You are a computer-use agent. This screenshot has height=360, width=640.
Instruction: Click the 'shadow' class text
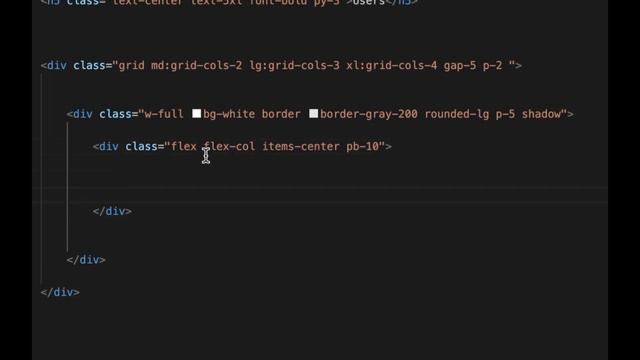[x=541, y=114]
